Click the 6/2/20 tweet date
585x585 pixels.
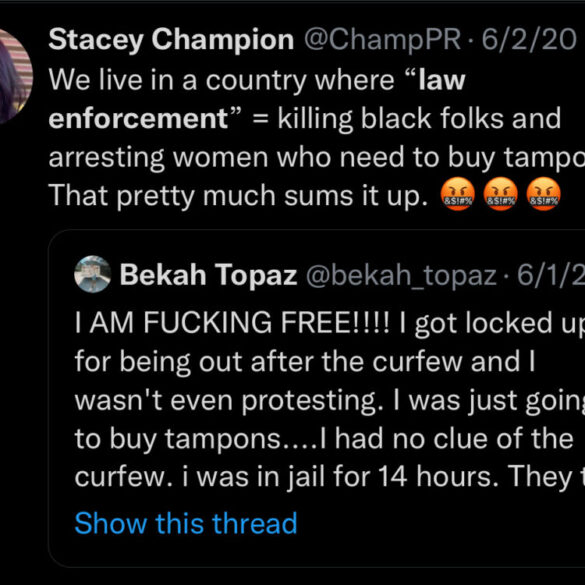pos(529,40)
